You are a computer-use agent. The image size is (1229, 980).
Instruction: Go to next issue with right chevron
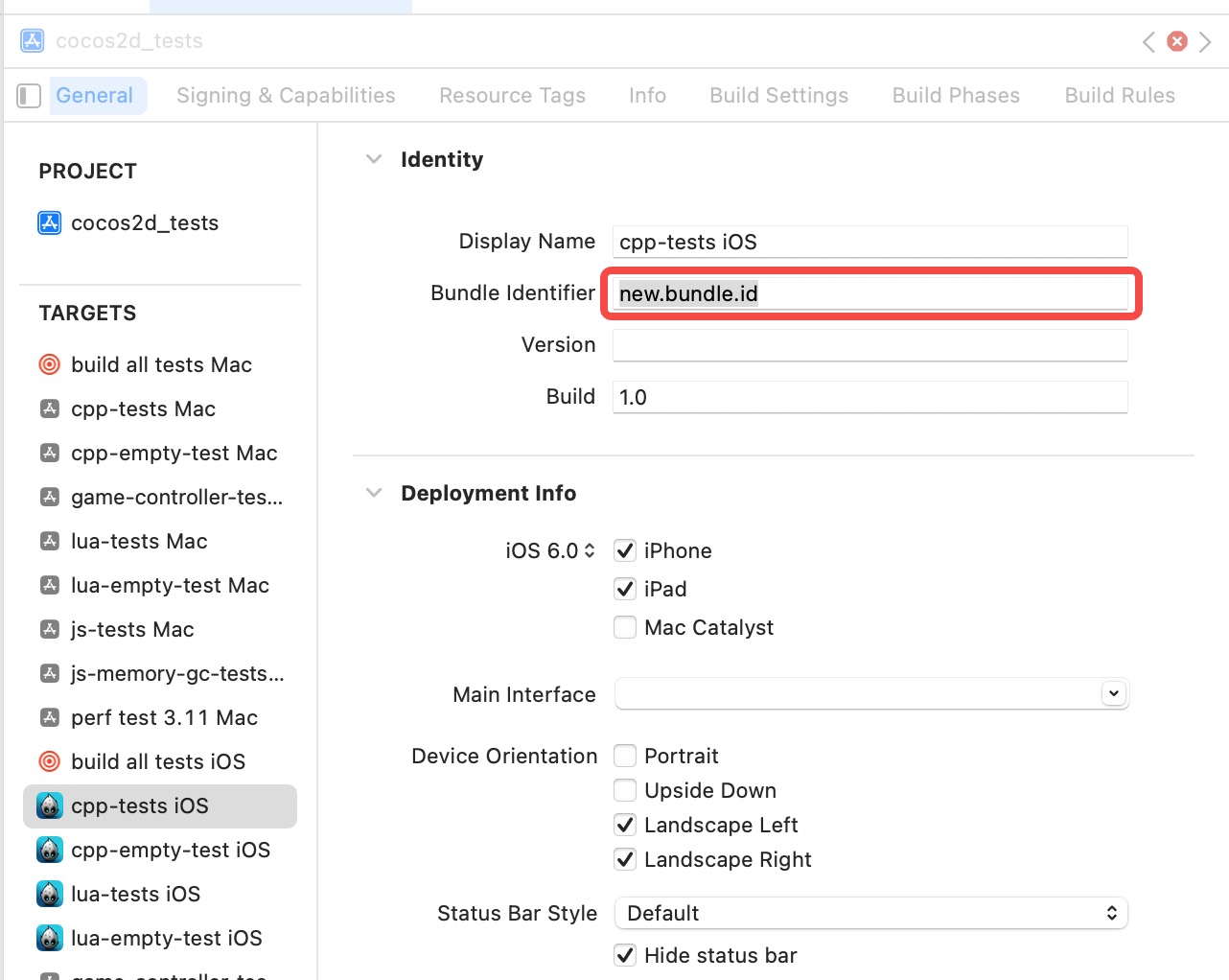pyautogui.click(x=1205, y=41)
